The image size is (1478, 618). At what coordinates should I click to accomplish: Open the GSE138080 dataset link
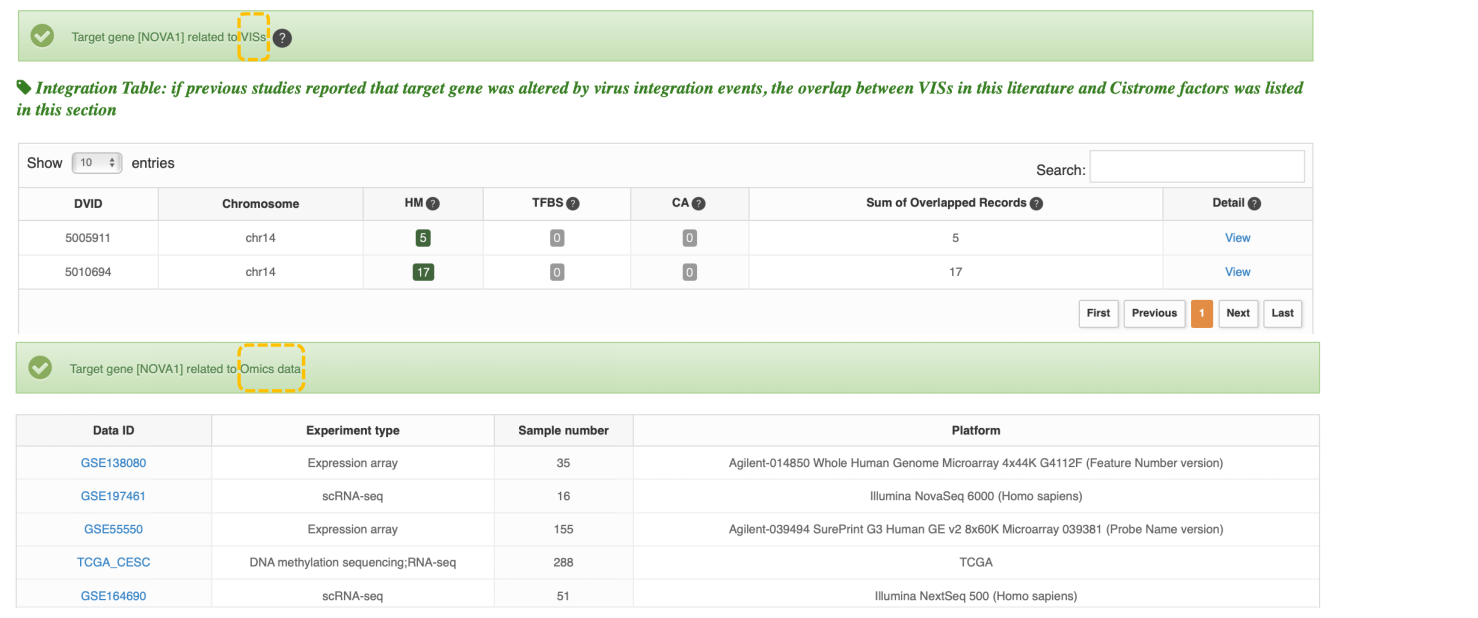click(x=113, y=463)
